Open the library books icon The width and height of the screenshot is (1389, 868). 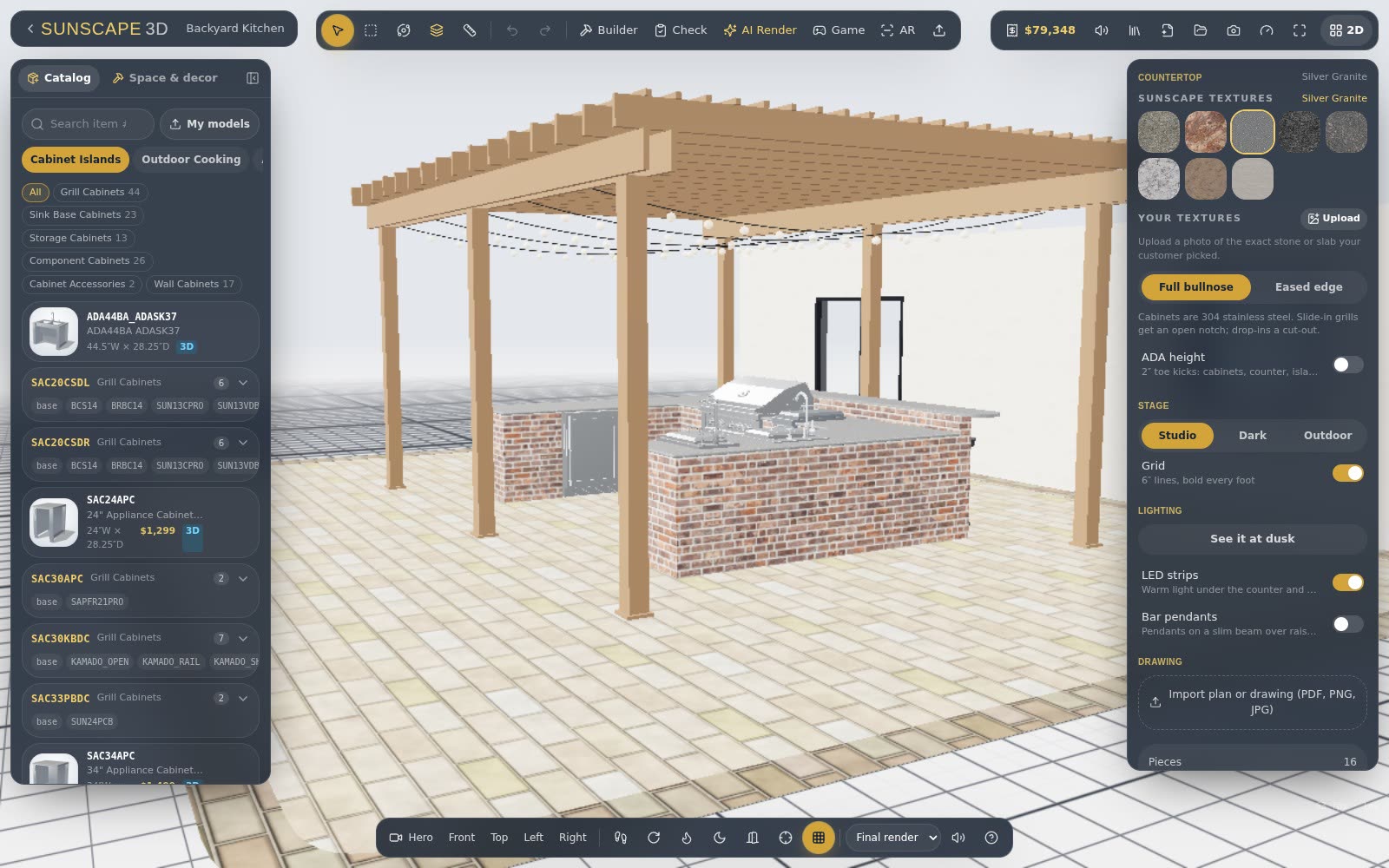(x=1135, y=30)
